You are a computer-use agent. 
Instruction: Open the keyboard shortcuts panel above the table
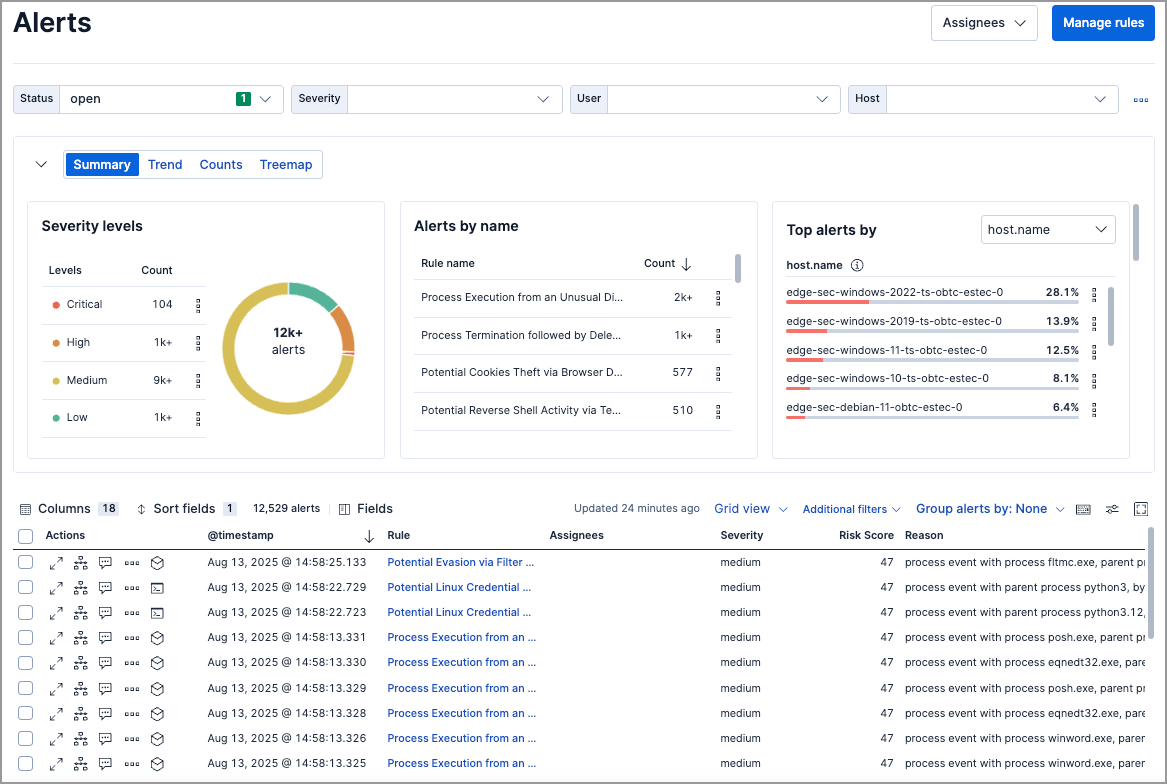coord(1083,509)
